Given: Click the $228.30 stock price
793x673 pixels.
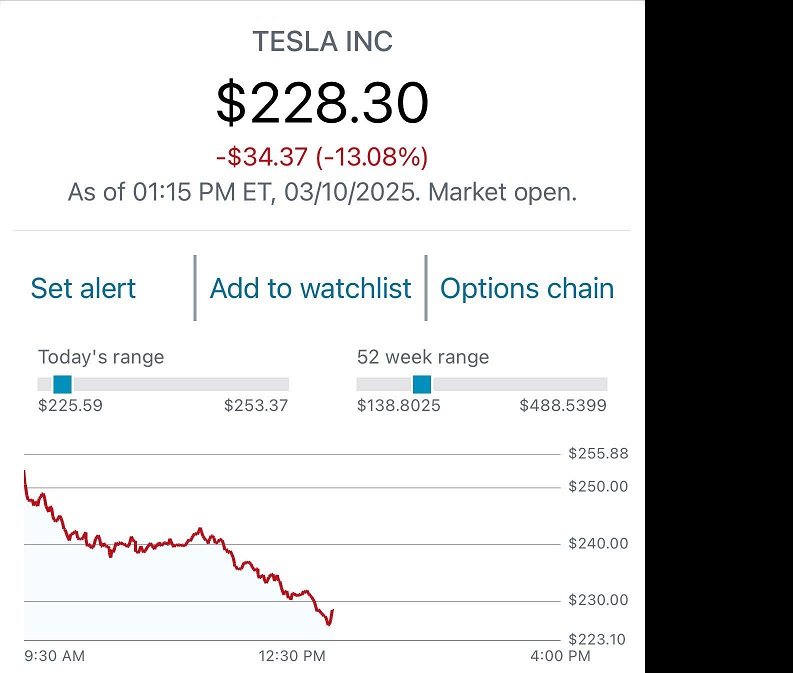Looking at the screenshot, I should [x=322, y=102].
